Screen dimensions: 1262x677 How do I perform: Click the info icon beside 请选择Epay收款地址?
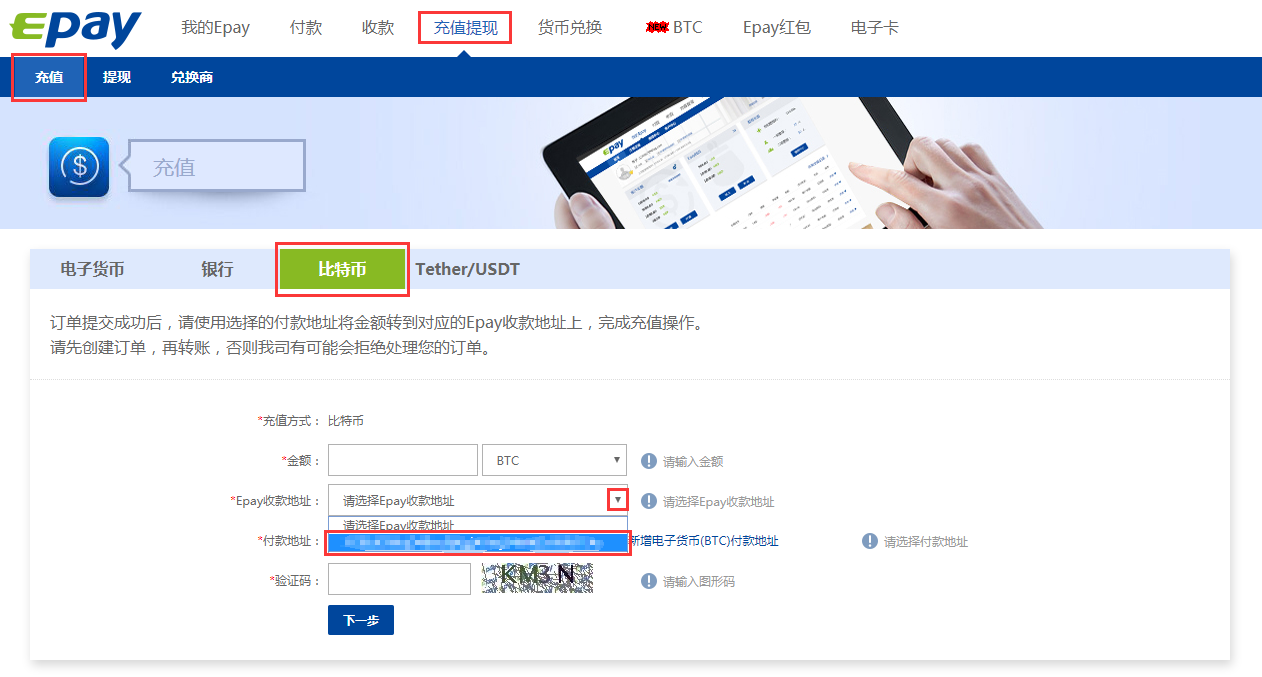[648, 501]
